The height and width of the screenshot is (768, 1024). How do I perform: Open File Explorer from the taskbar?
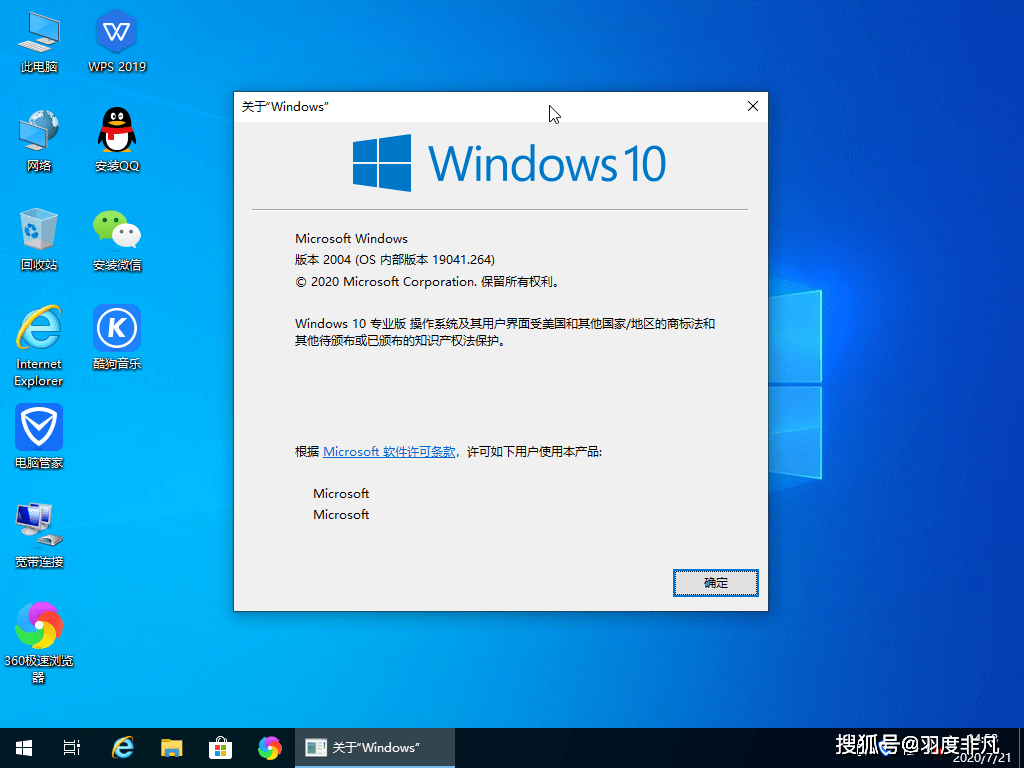172,748
